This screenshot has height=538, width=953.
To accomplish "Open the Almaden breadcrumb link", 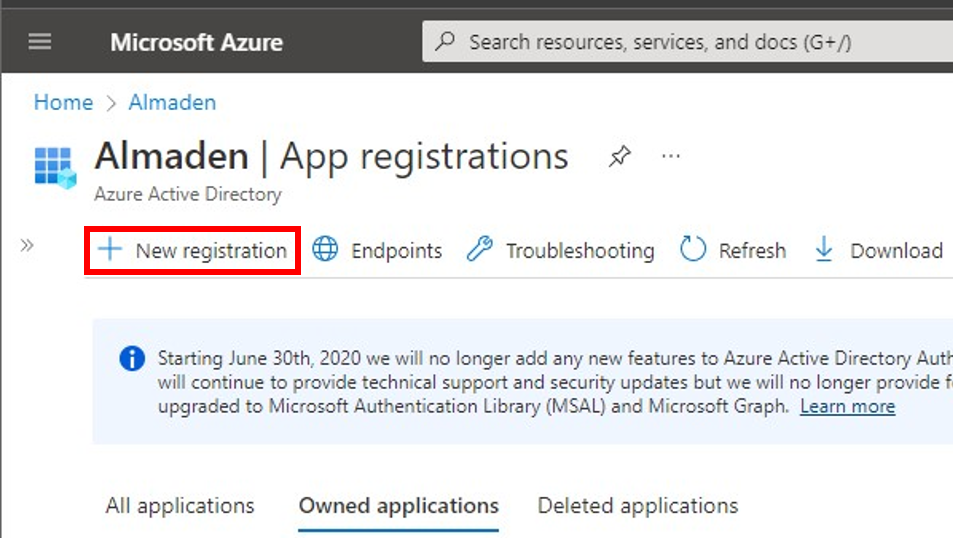I will point(172,102).
